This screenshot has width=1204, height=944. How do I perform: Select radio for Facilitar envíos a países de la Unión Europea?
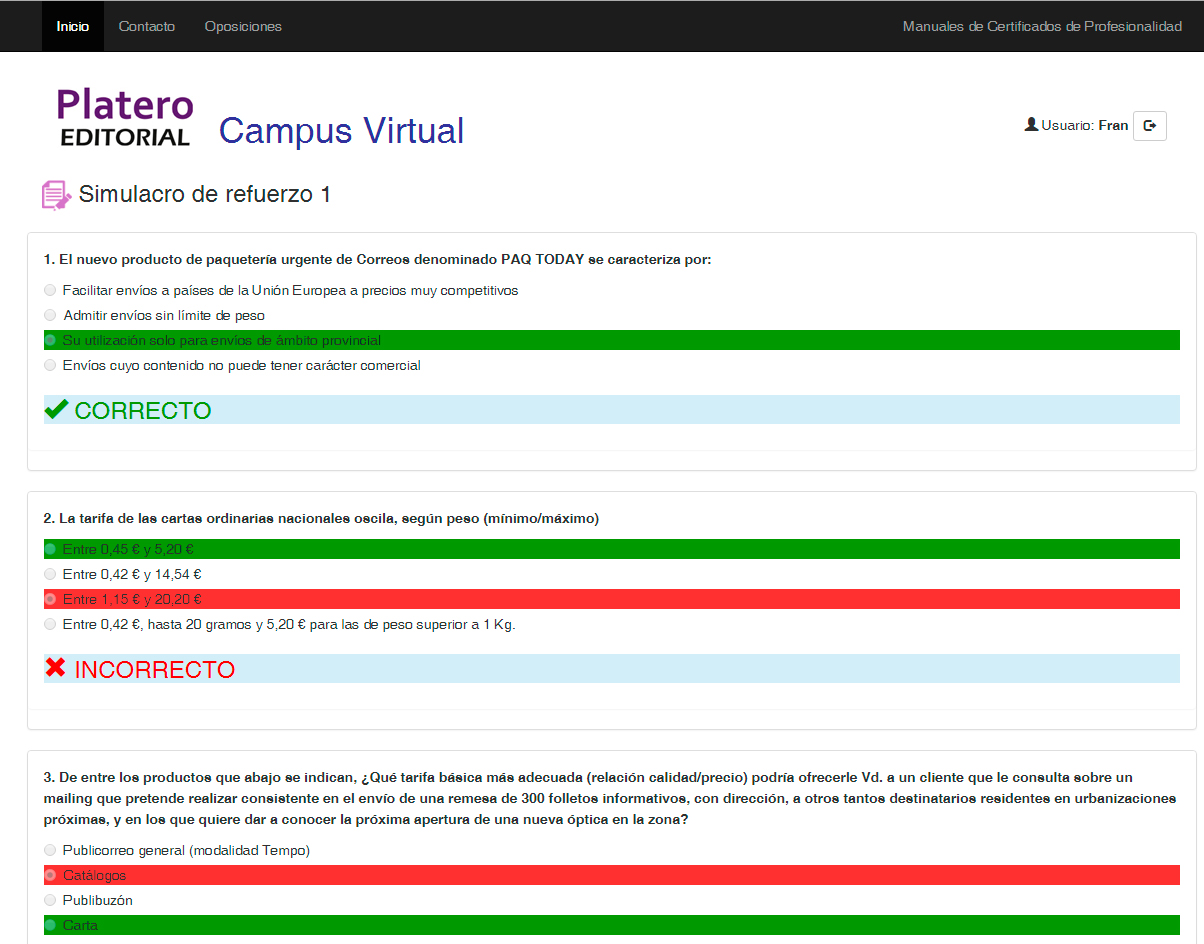50,290
